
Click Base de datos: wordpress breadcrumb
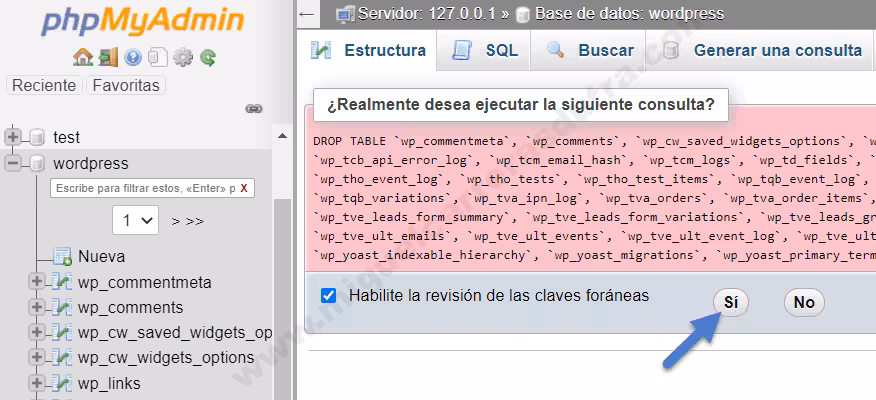pyautogui.click(x=630, y=13)
